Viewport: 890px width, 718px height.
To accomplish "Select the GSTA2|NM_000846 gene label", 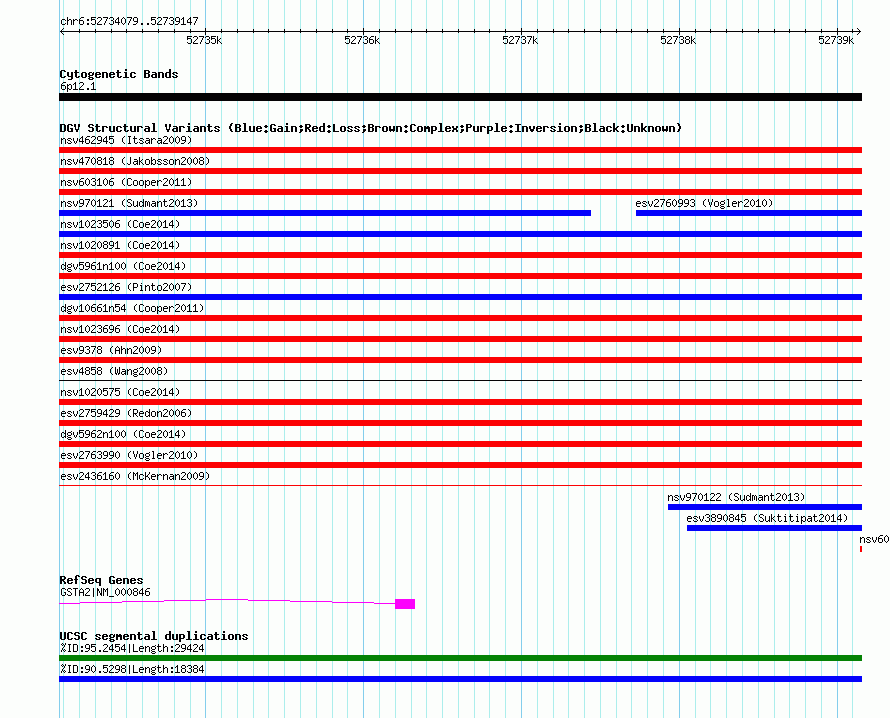I will pyautogui.click(x=105, y=593).
